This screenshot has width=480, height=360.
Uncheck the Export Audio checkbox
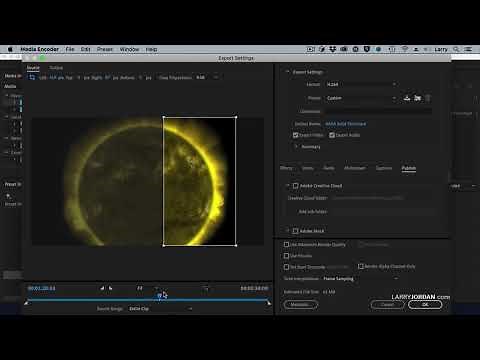click(332, 135)
